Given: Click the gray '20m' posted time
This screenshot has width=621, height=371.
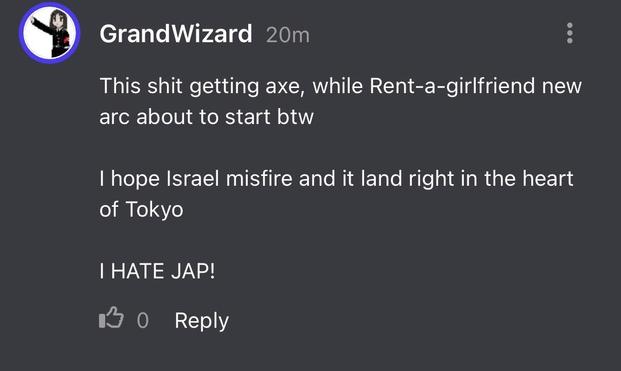Looking at the screenshot, I should 288,35.
